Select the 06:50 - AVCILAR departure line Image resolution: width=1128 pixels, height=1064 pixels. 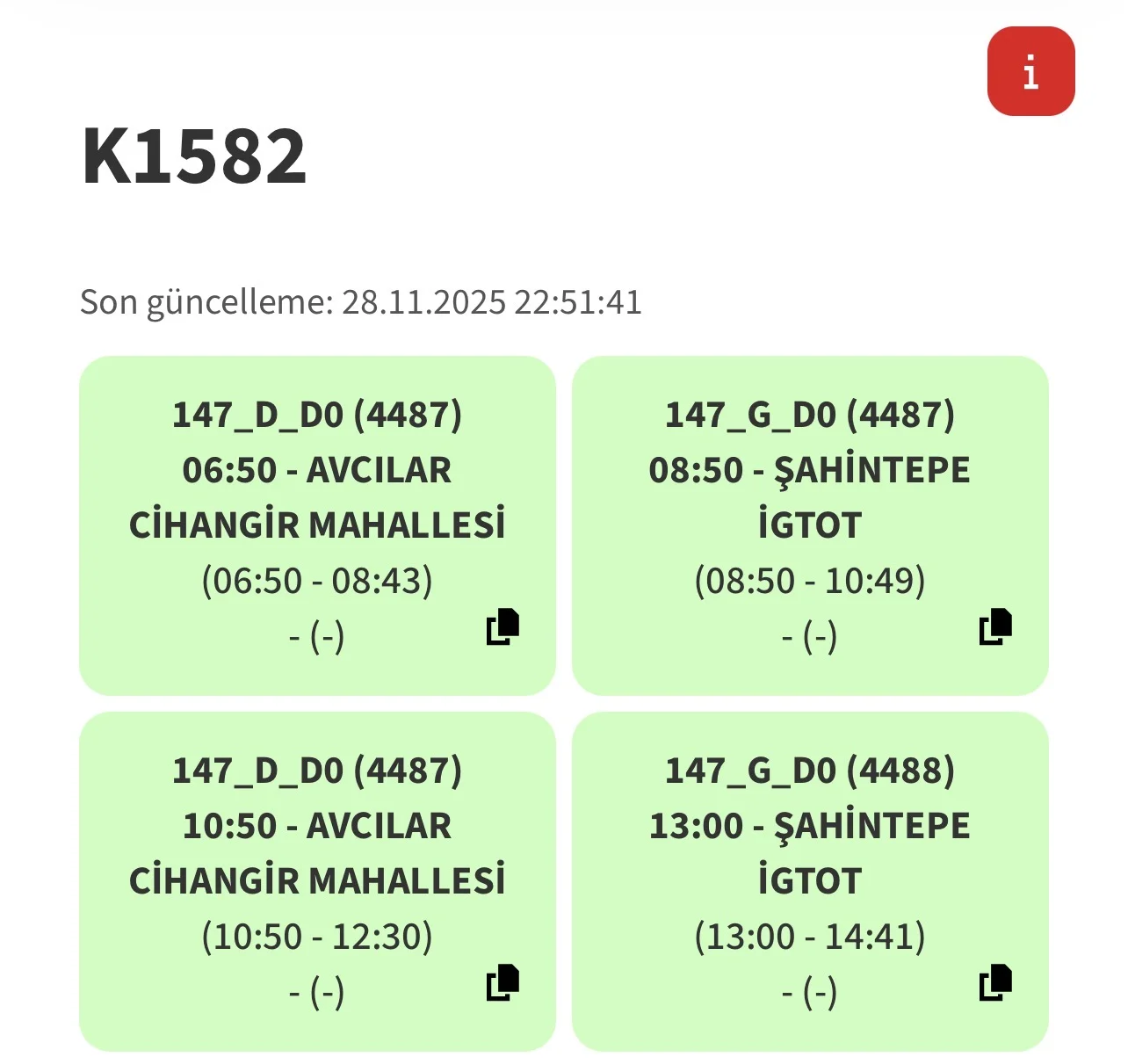317,470
